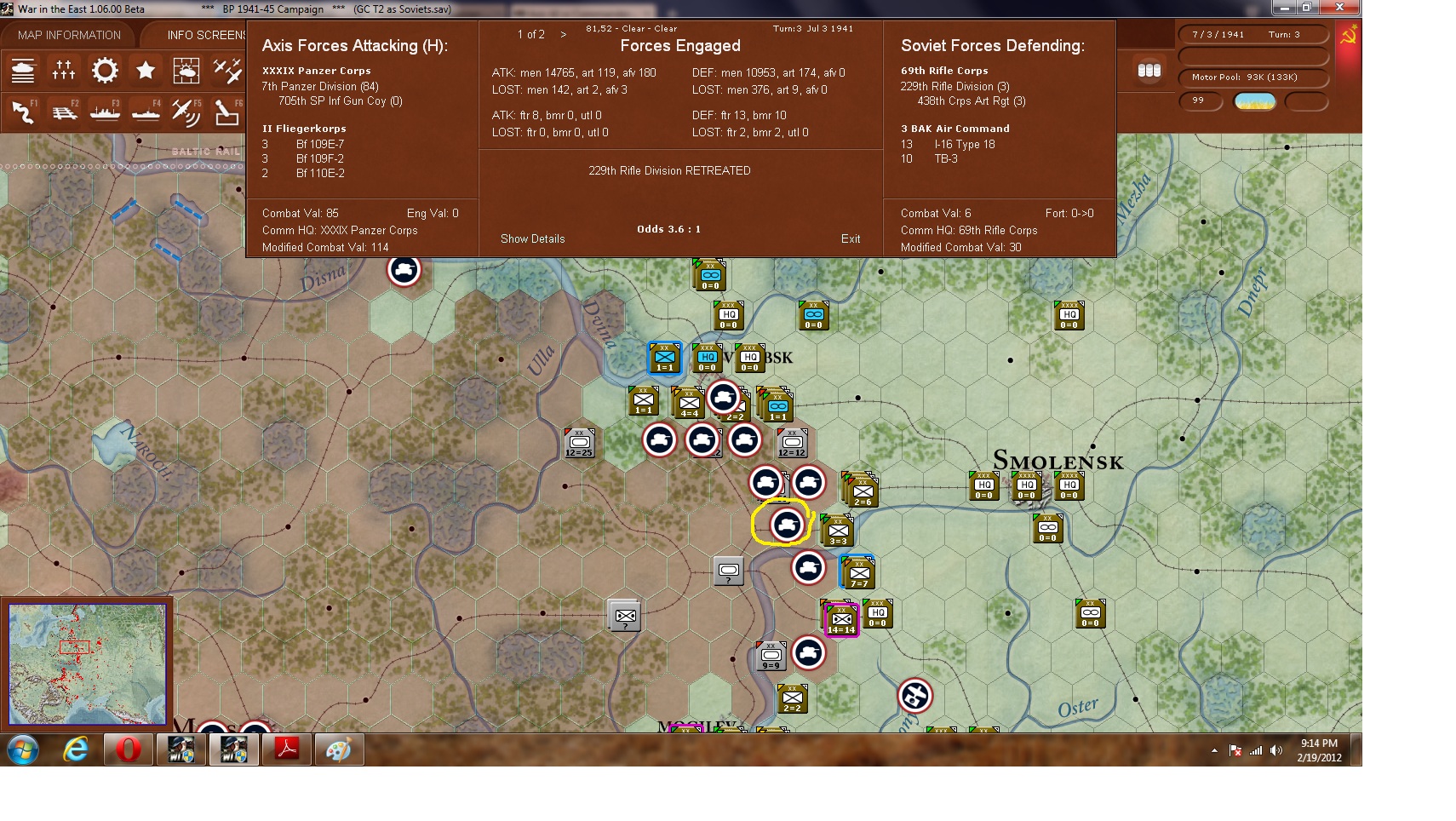Select the F1 move mode arrow icon
This screenshot has height=821, width=1456.
[23, 112]
